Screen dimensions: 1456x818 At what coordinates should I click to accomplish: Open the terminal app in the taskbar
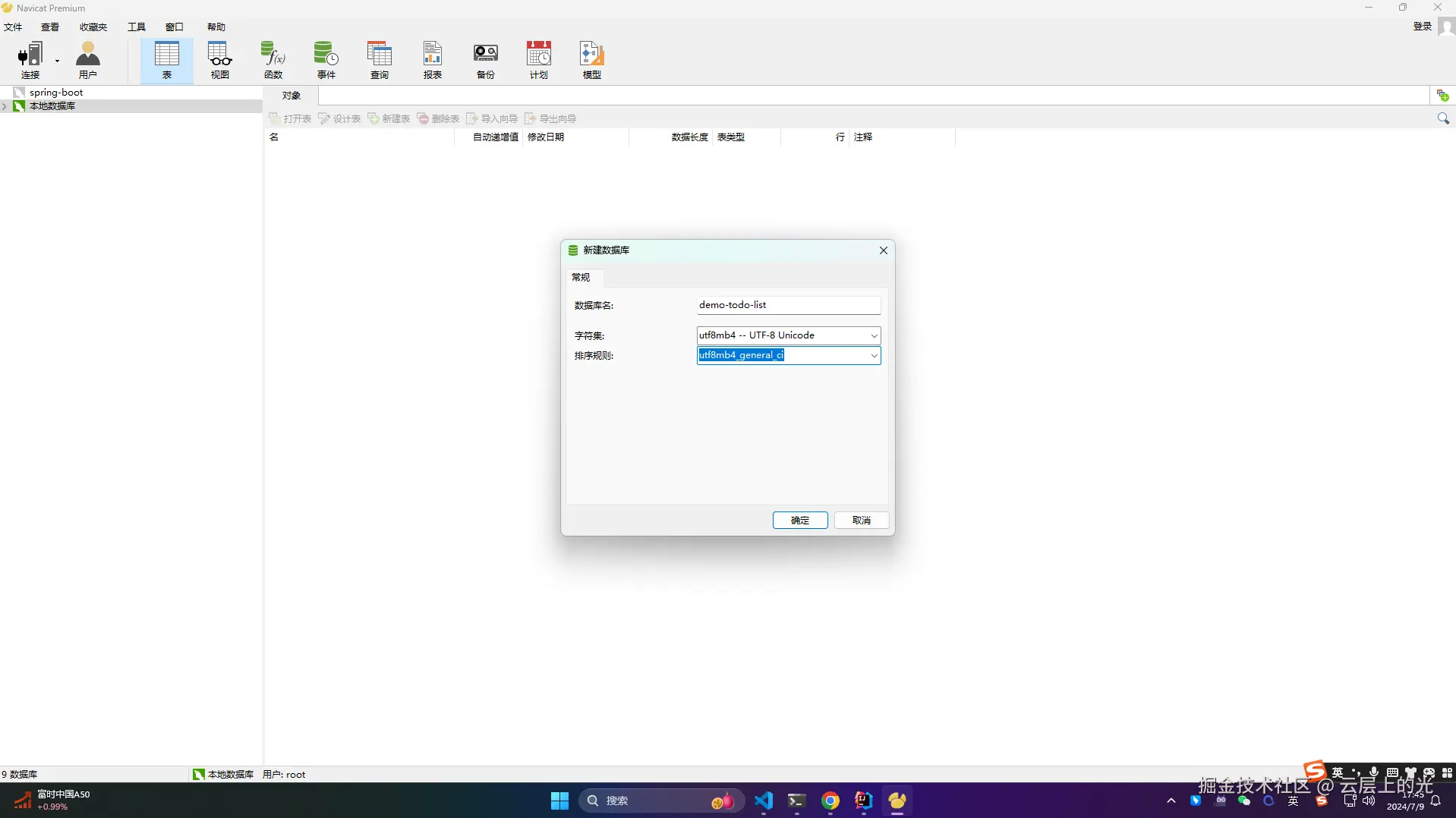click(x=797, y=801)
